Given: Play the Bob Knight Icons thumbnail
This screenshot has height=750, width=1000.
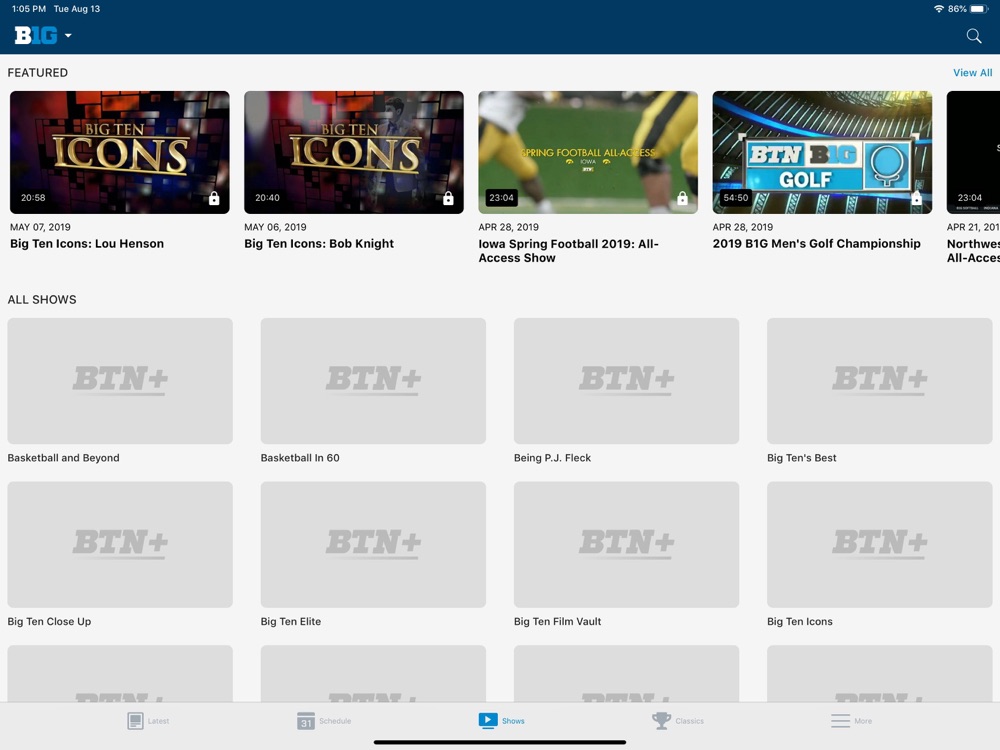Looking at the screenshot, I should 354,152.
